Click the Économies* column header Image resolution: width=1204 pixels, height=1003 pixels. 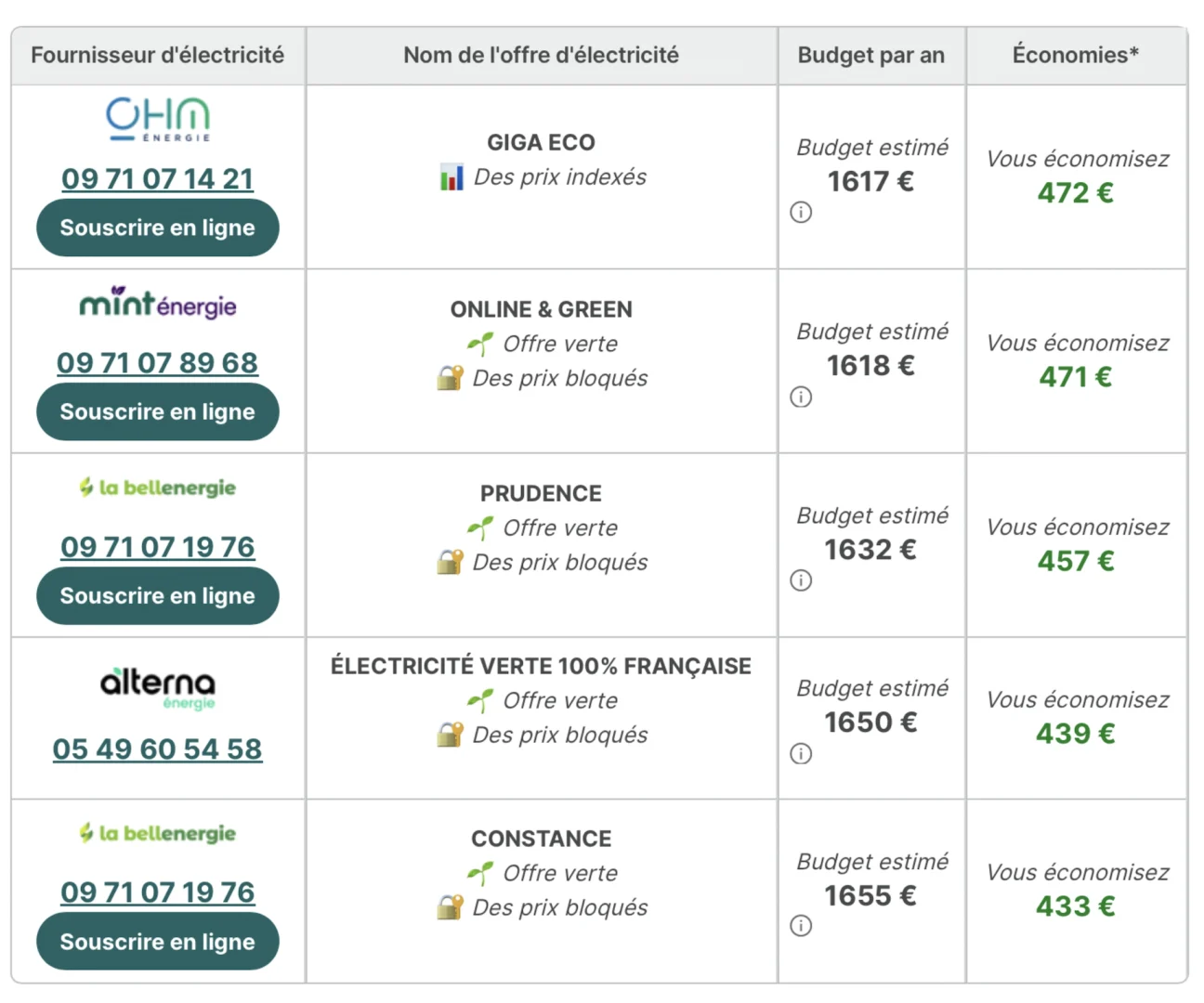[x=1076, y=55]
